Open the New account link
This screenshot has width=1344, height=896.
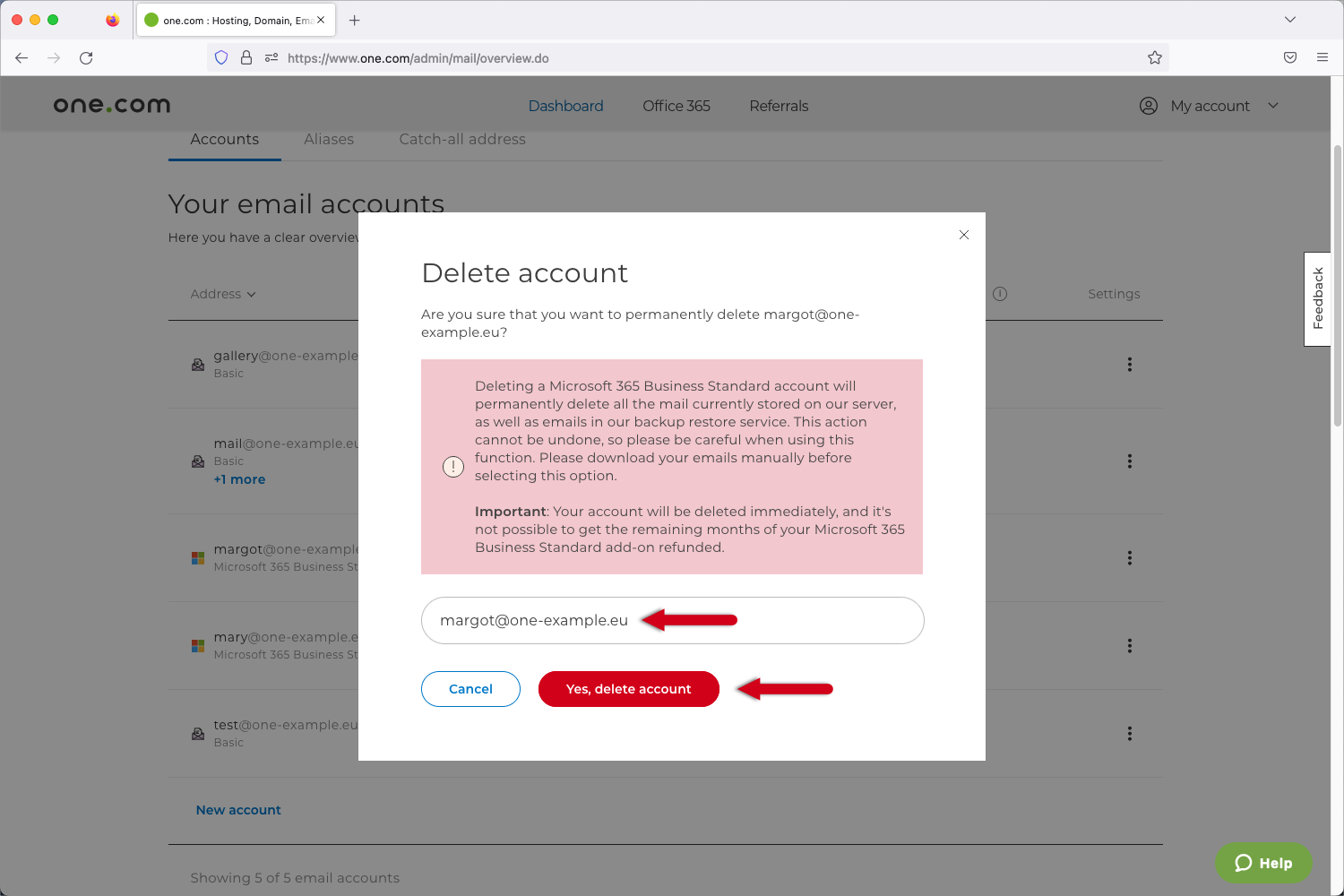238,810
